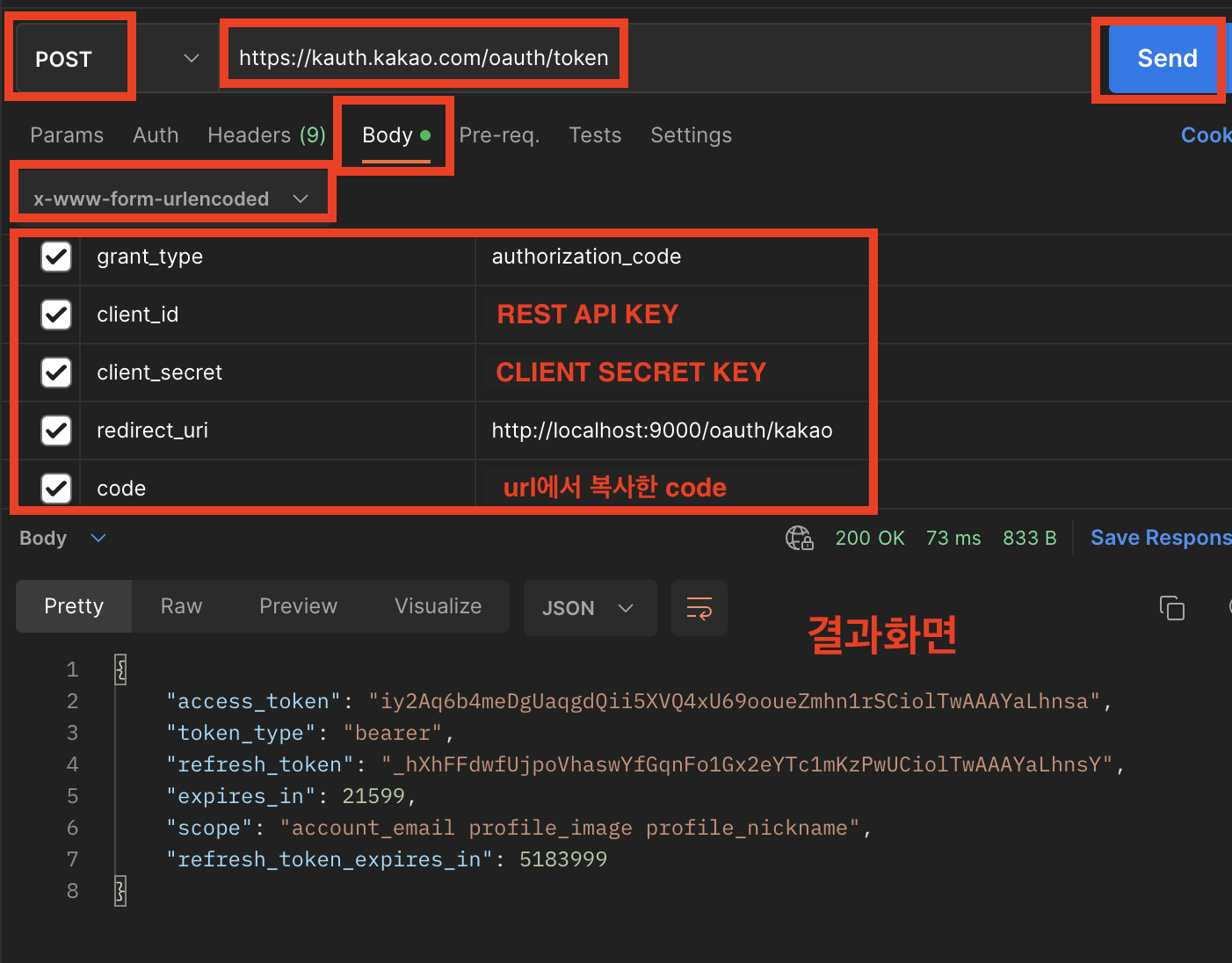Open the Headers (9) tab

(x=266, y=135)
